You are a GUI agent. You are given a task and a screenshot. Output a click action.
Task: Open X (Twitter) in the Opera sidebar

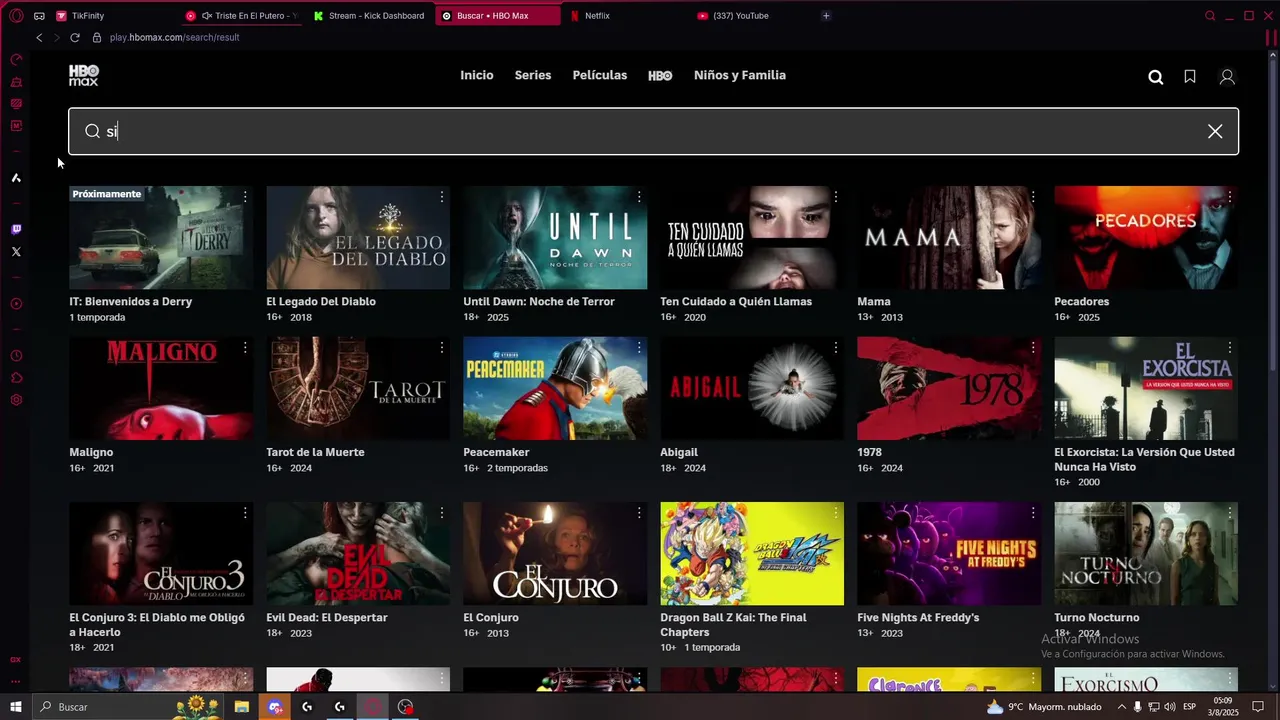coord(16,252)
